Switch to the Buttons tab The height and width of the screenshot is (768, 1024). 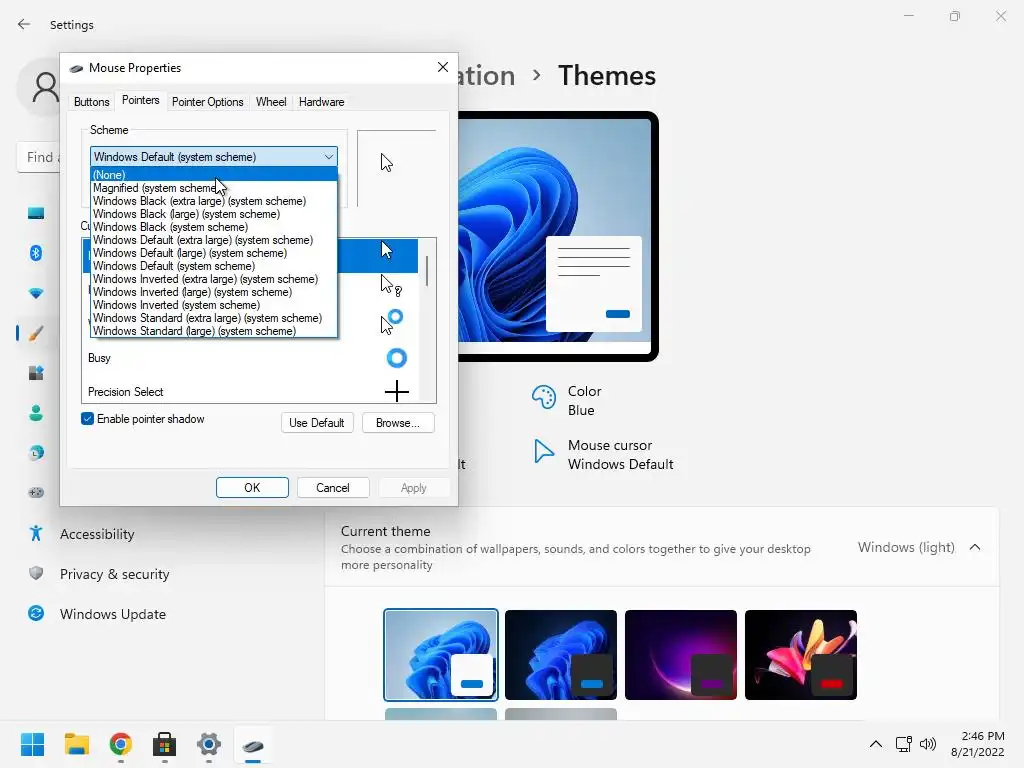91,102
